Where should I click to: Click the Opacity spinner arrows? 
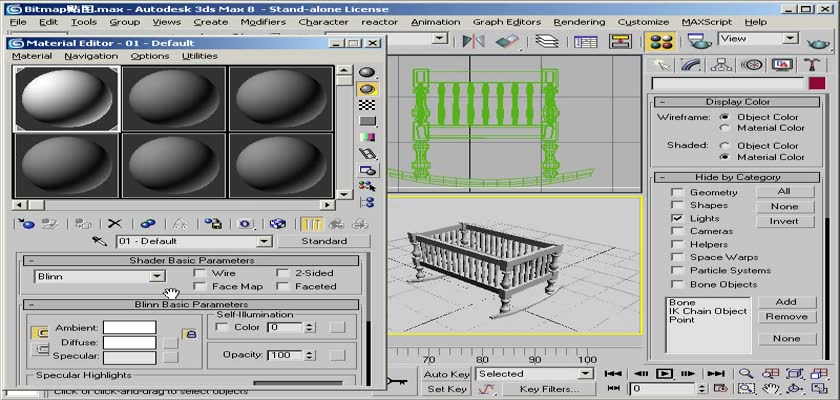click(x=310, y=355)
